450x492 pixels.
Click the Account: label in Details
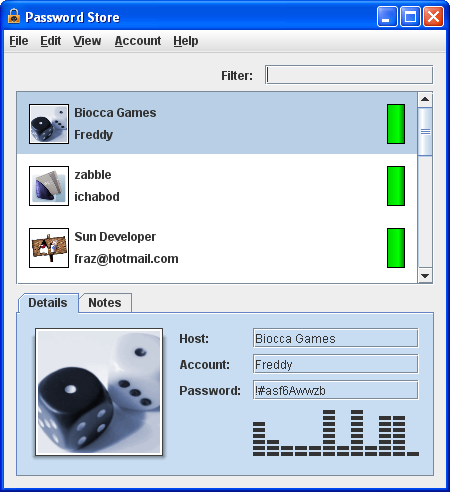pos(205,365)
